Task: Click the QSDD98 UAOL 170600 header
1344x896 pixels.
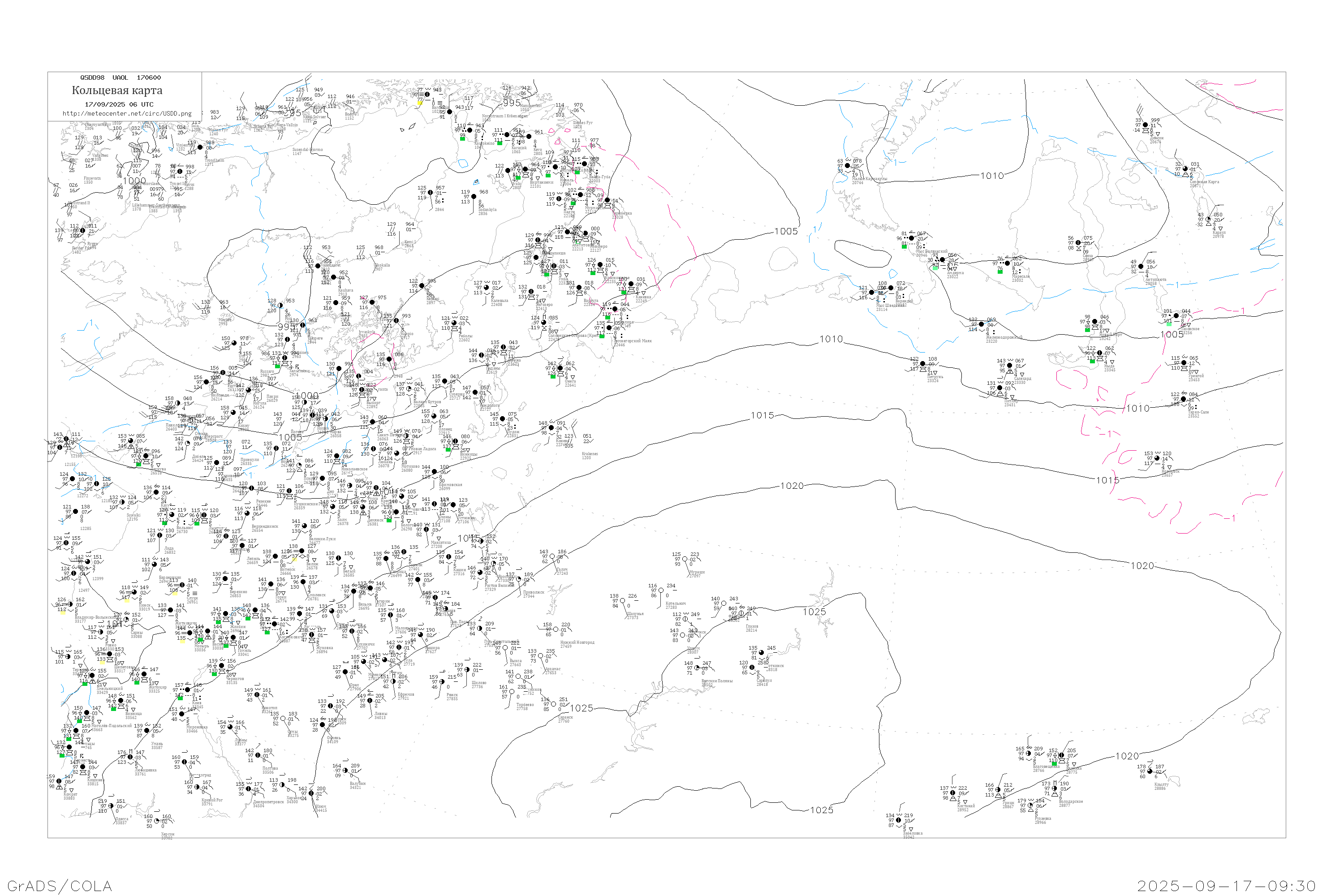Action: pos(120,78)
